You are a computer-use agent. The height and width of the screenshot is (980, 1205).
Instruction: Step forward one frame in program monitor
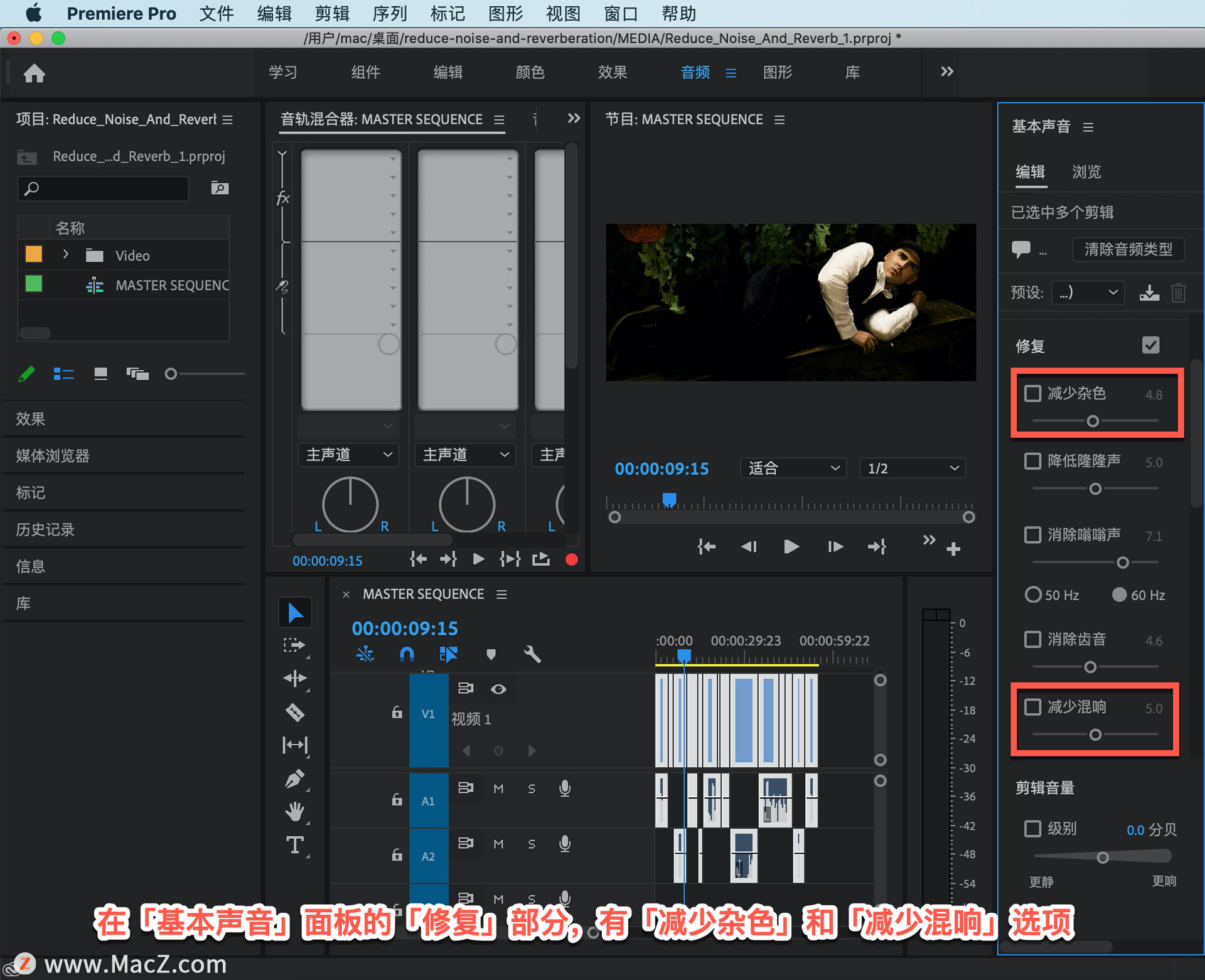pyautogui.click(x=835, y=547)
